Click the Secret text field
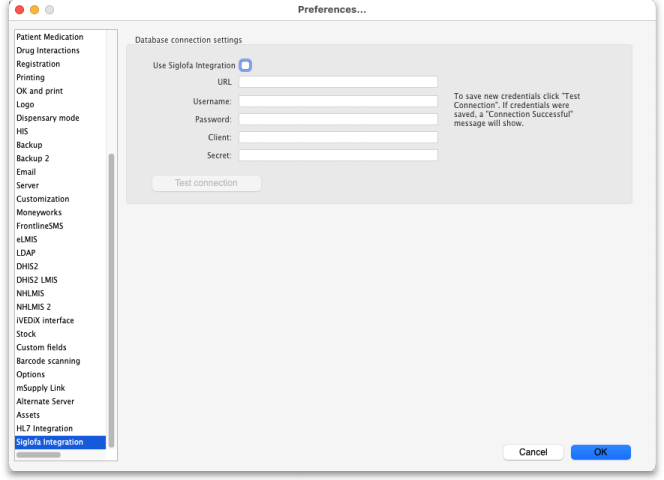The image size is (664, 480). [337, 155]
